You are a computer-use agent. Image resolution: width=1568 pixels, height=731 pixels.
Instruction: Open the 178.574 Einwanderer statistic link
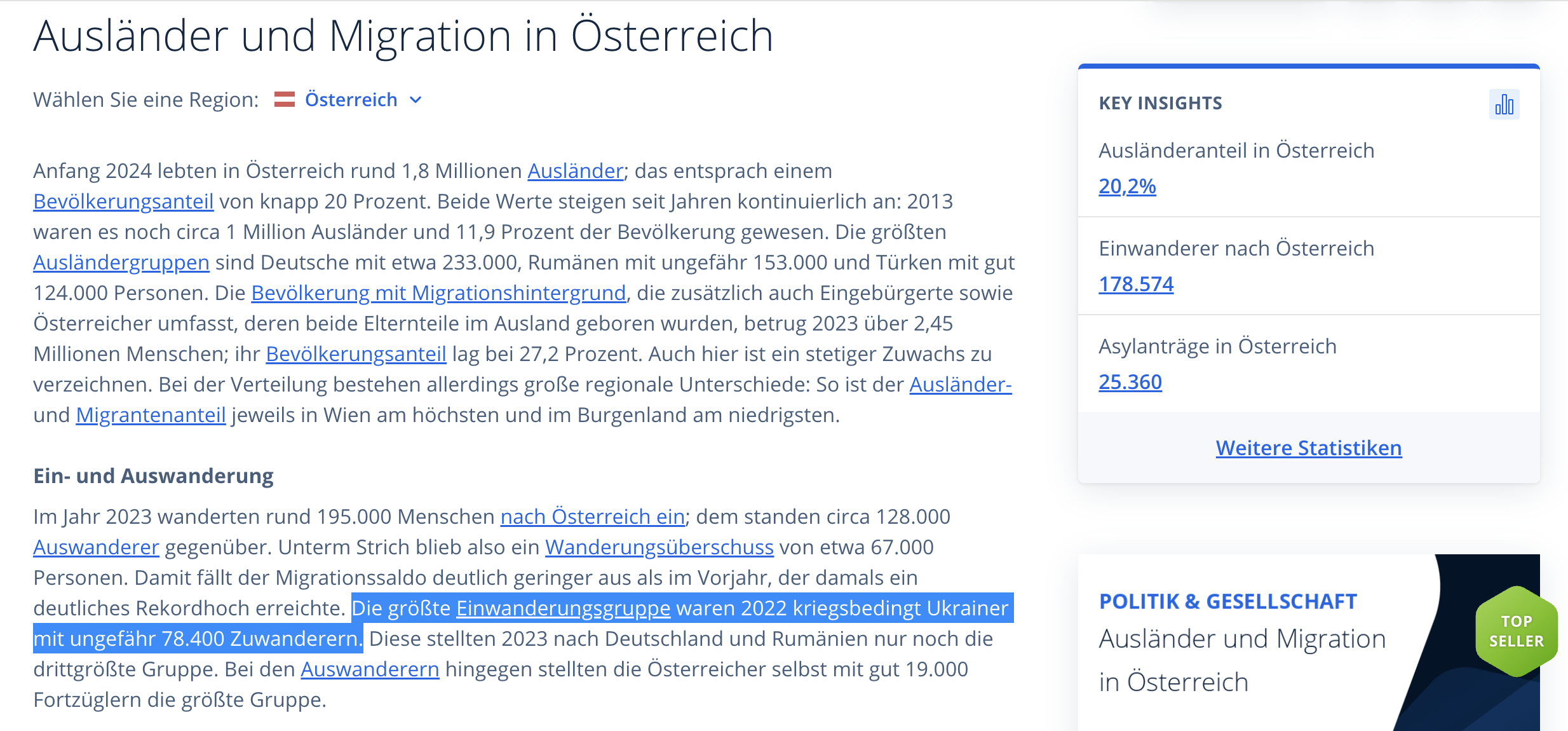[x=1135, y=284]
